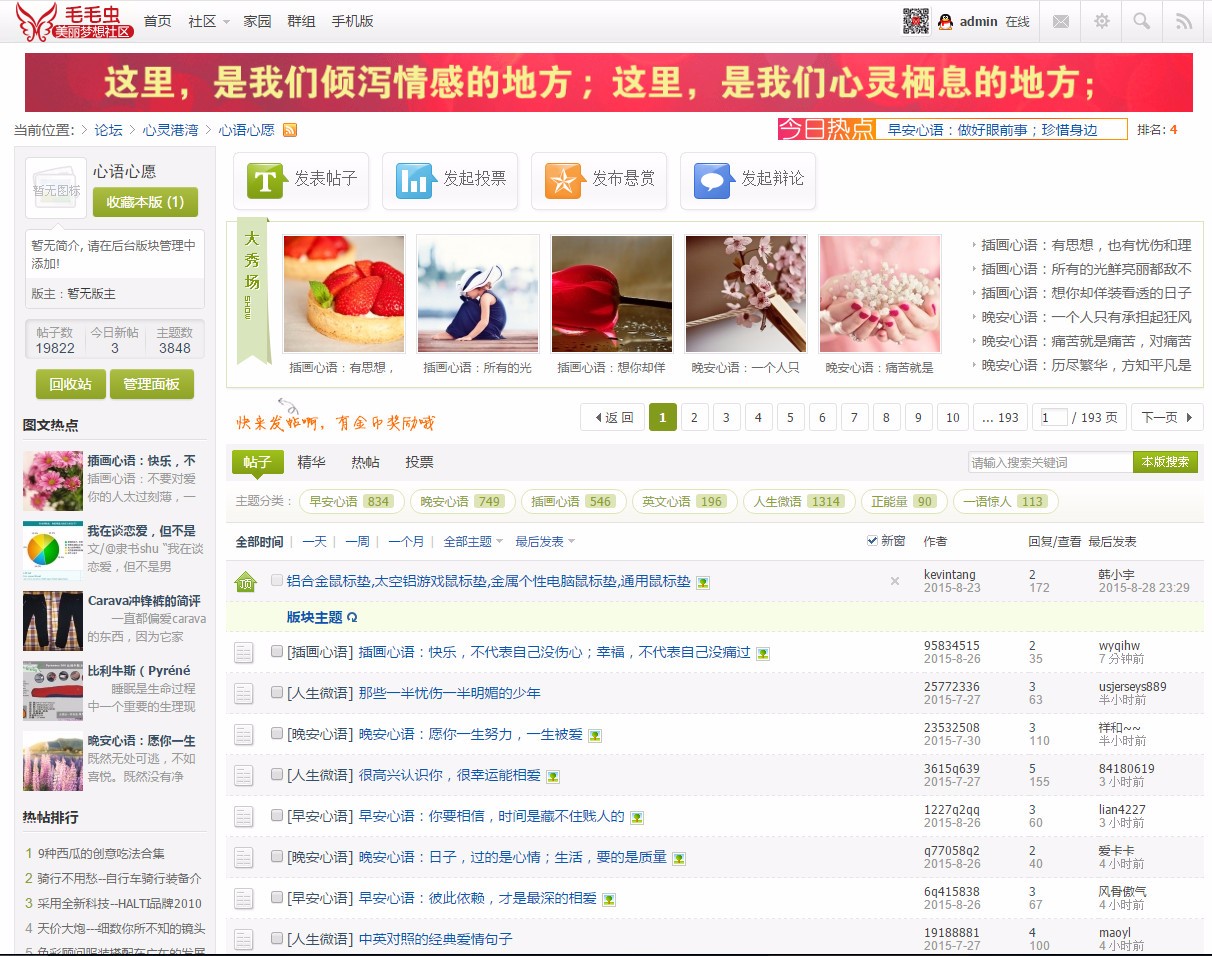Click the 发起投票 poll creation icon
1212x956 pixels.
411,180
